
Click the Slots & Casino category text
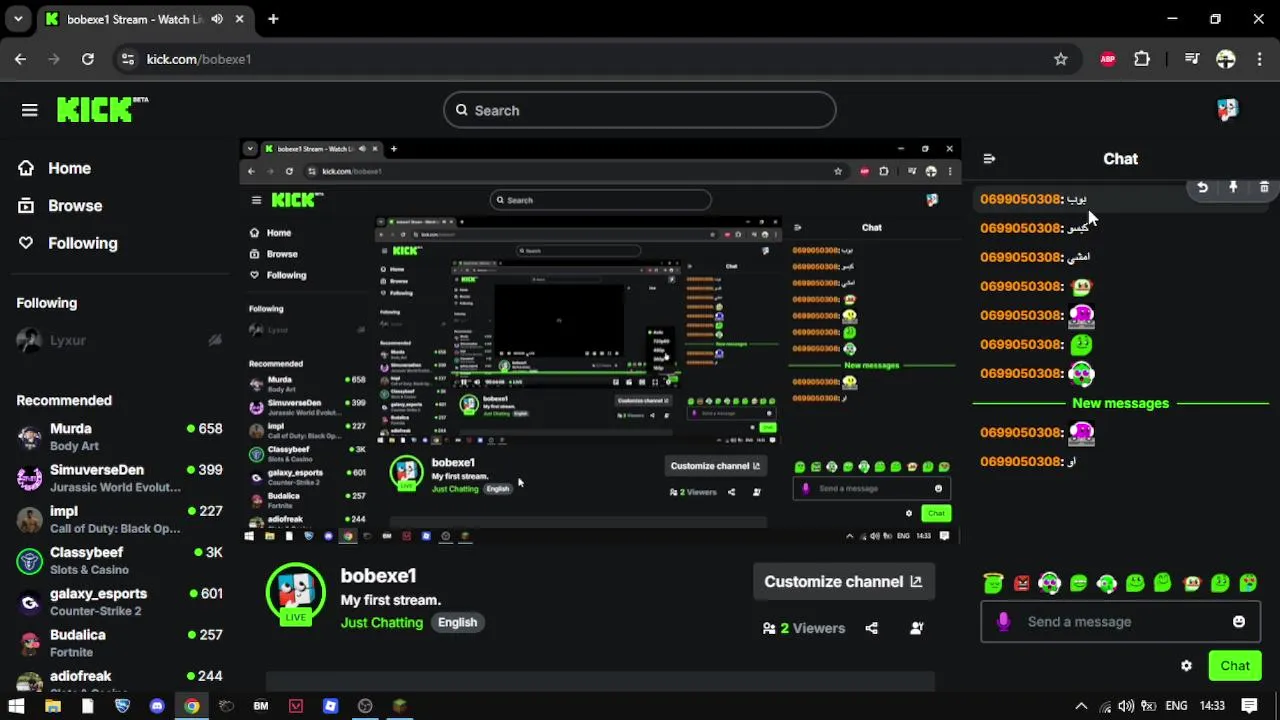89,570
